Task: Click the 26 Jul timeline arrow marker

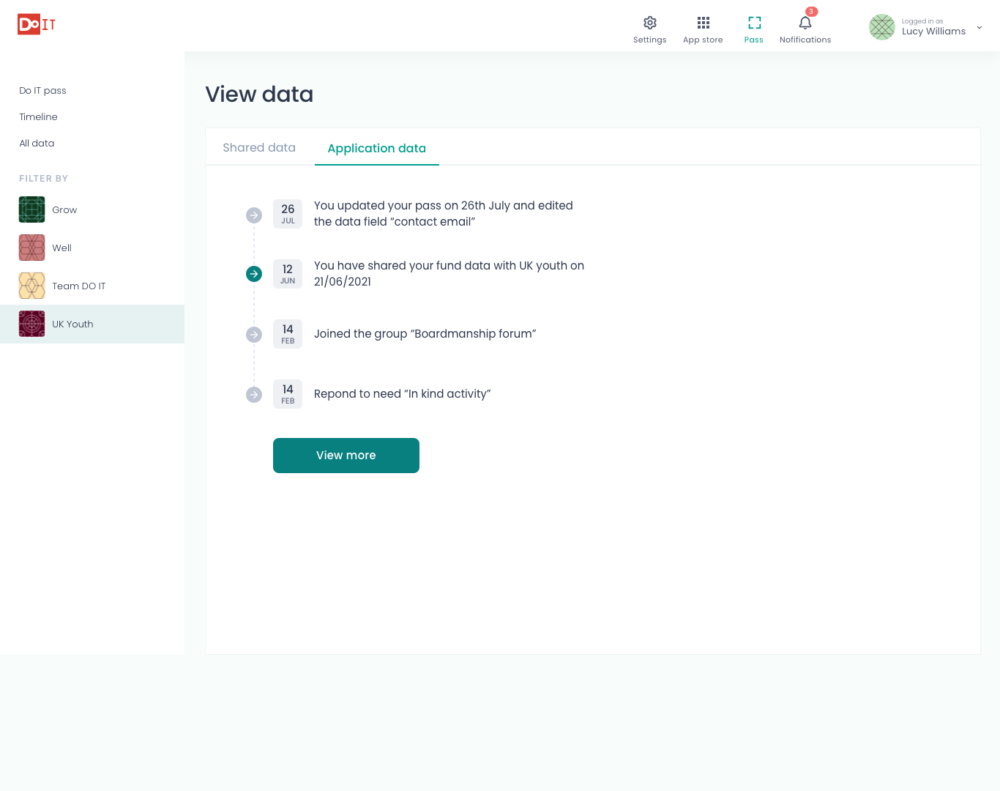Action: (x=254, y=214)
